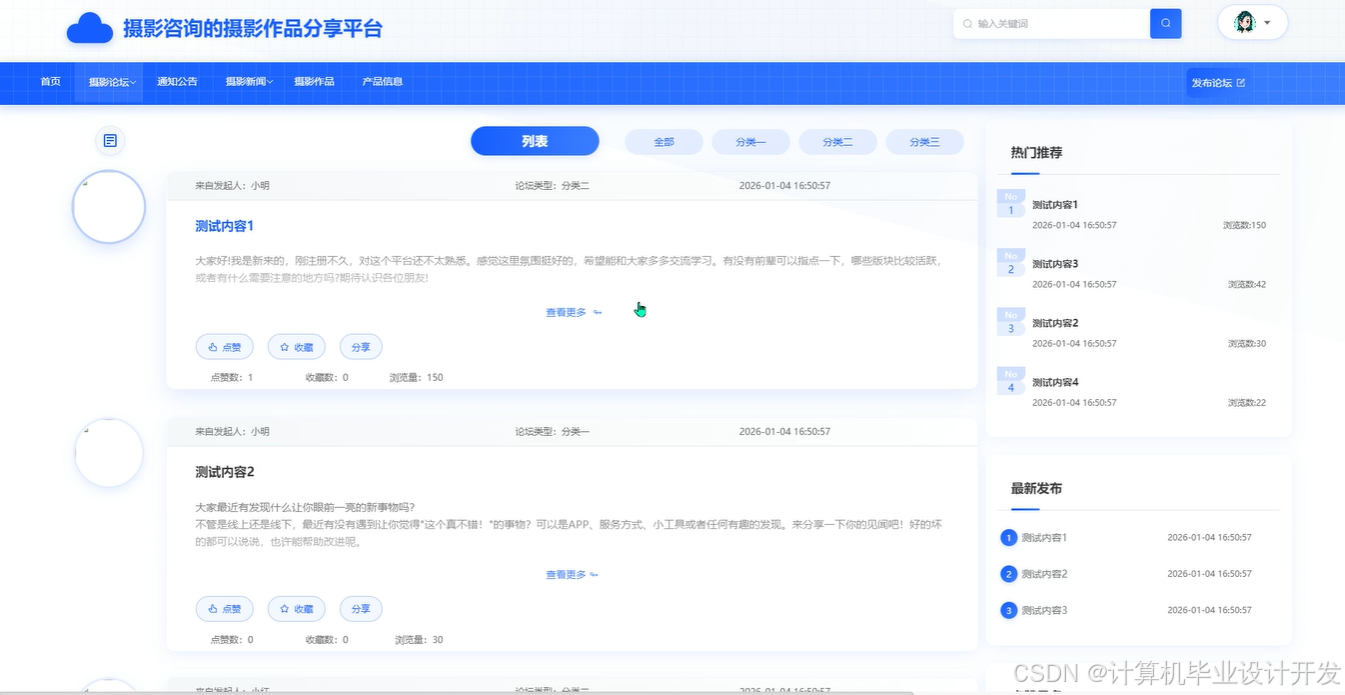Open 测试内容2 in the 热门推荐 list

click(1055, 323)
